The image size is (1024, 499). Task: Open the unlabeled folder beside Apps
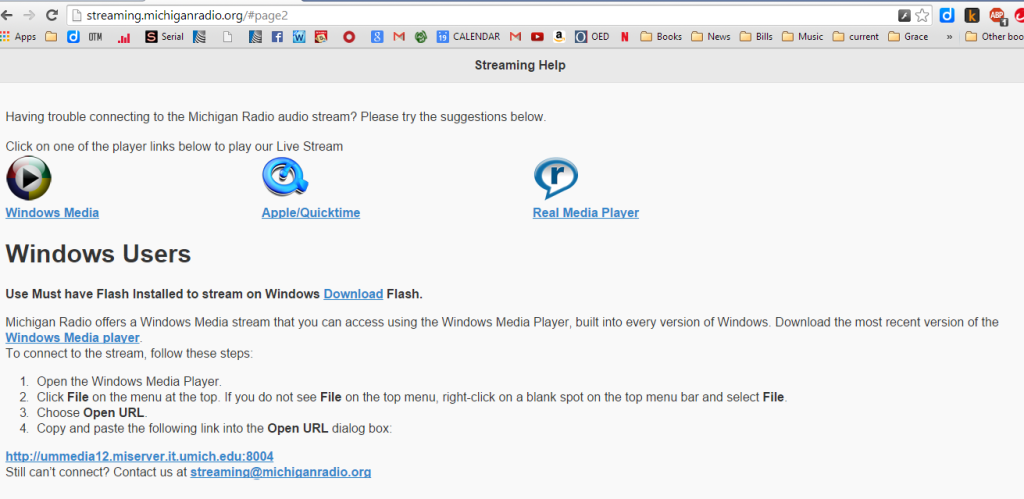51,37
